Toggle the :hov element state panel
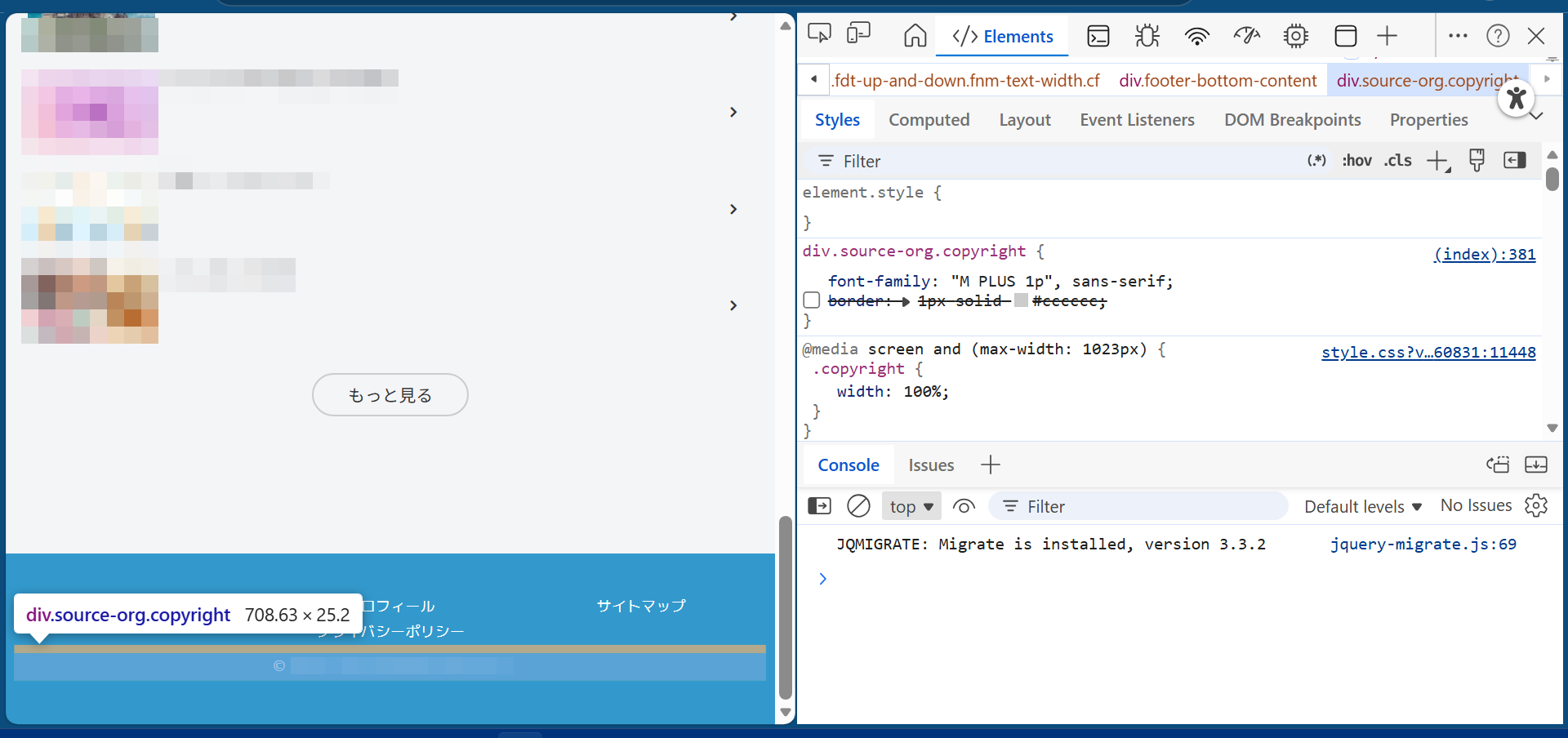 click(1356, 161)
